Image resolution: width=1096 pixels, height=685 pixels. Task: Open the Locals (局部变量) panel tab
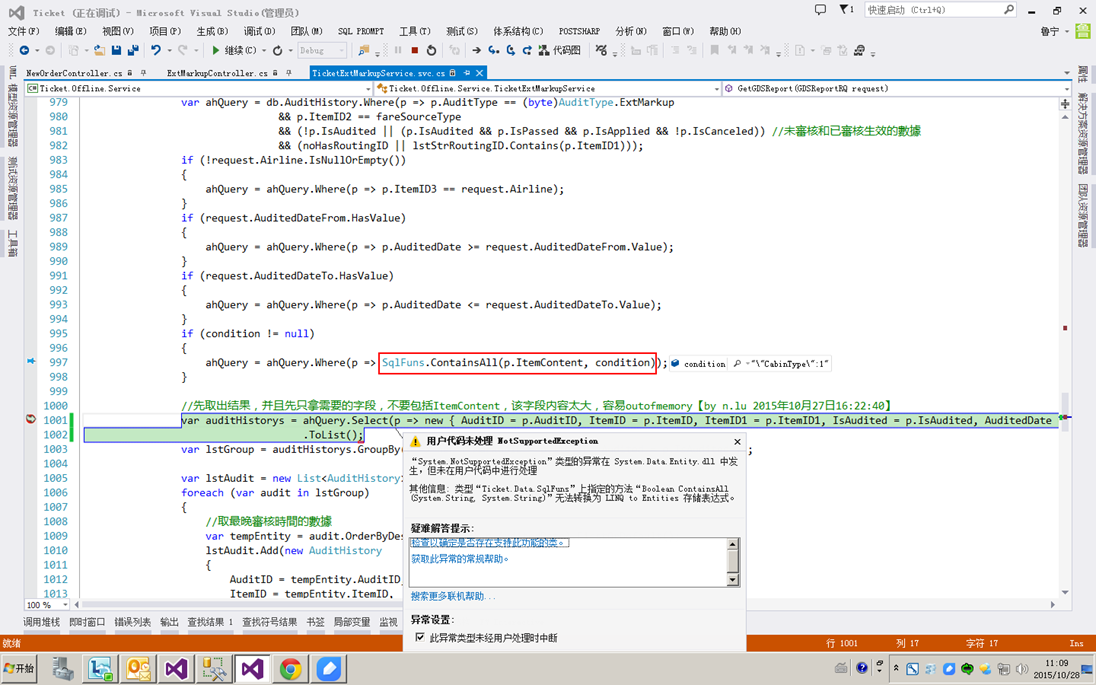(x=352, y=621)
